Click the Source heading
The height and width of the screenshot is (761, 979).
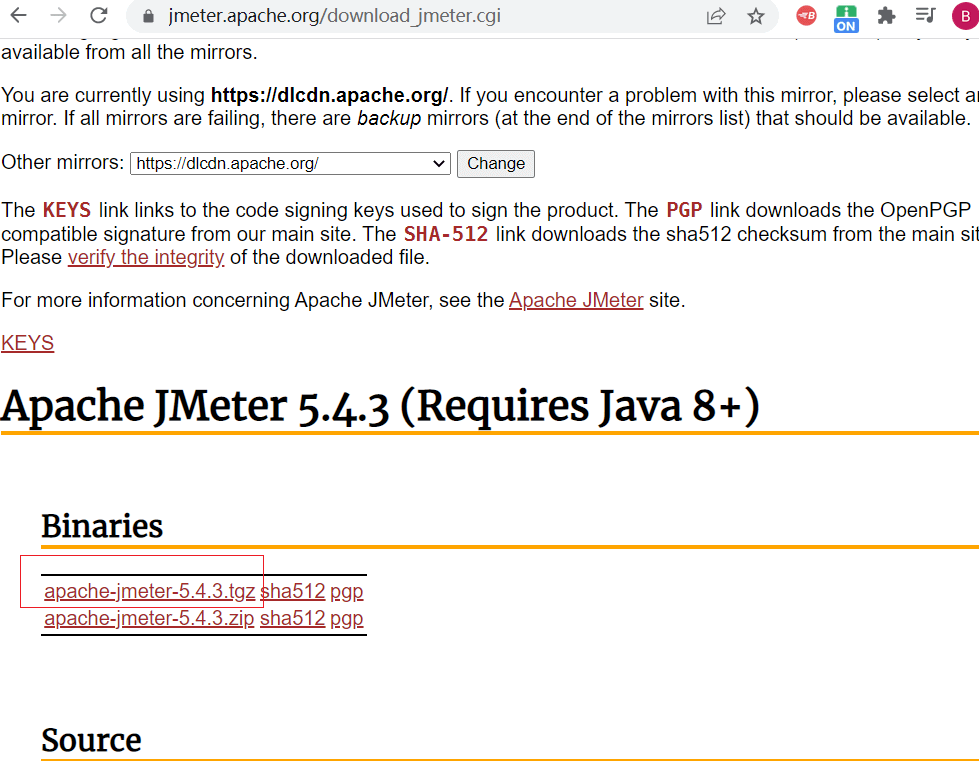[x=91, y=740]
